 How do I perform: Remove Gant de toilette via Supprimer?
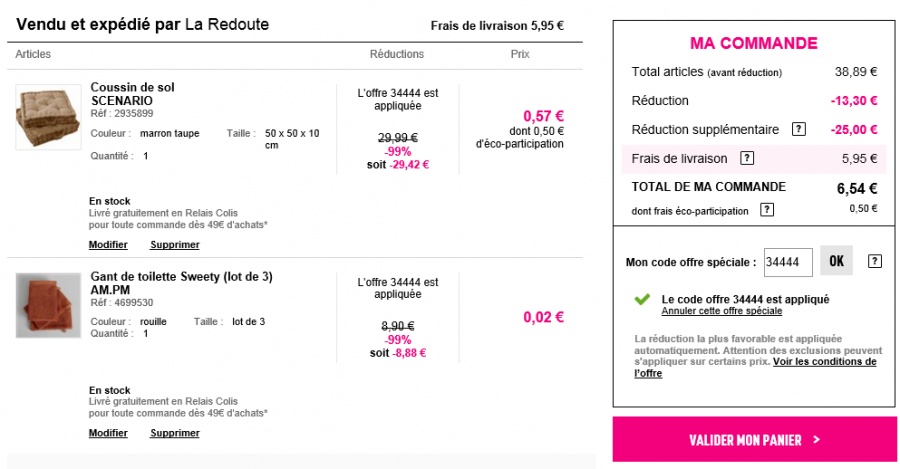pyautogui.click(x=175, y=433)
